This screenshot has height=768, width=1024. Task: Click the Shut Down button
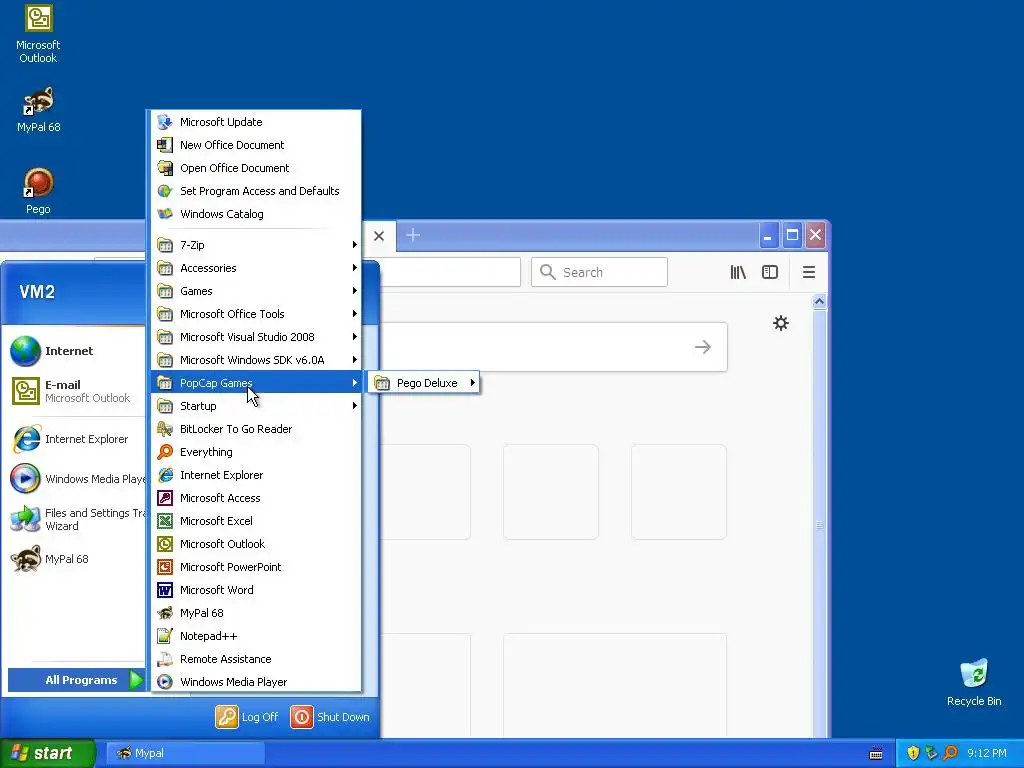point(330,717)
